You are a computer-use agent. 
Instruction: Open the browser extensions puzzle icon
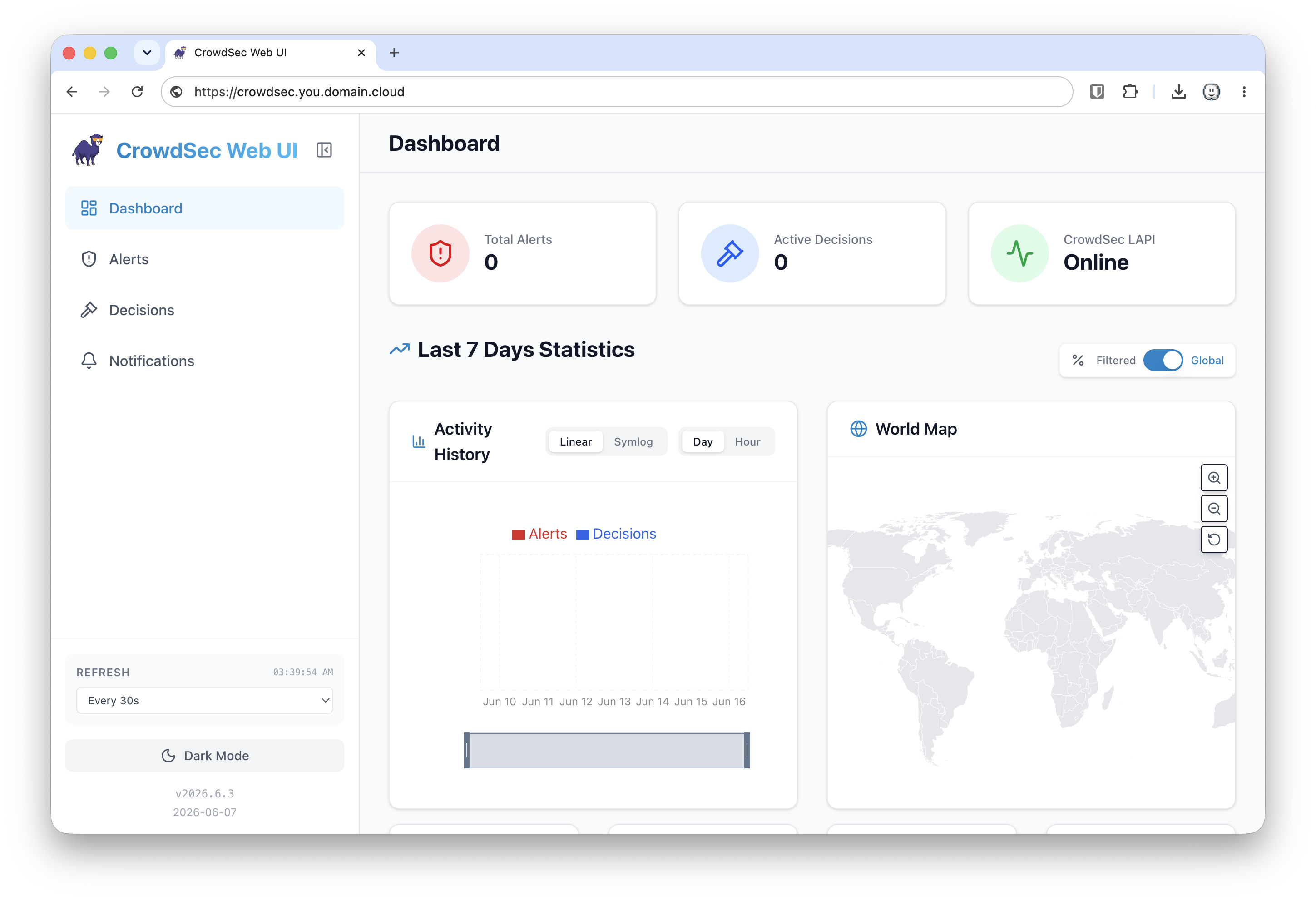point(1130,92)
